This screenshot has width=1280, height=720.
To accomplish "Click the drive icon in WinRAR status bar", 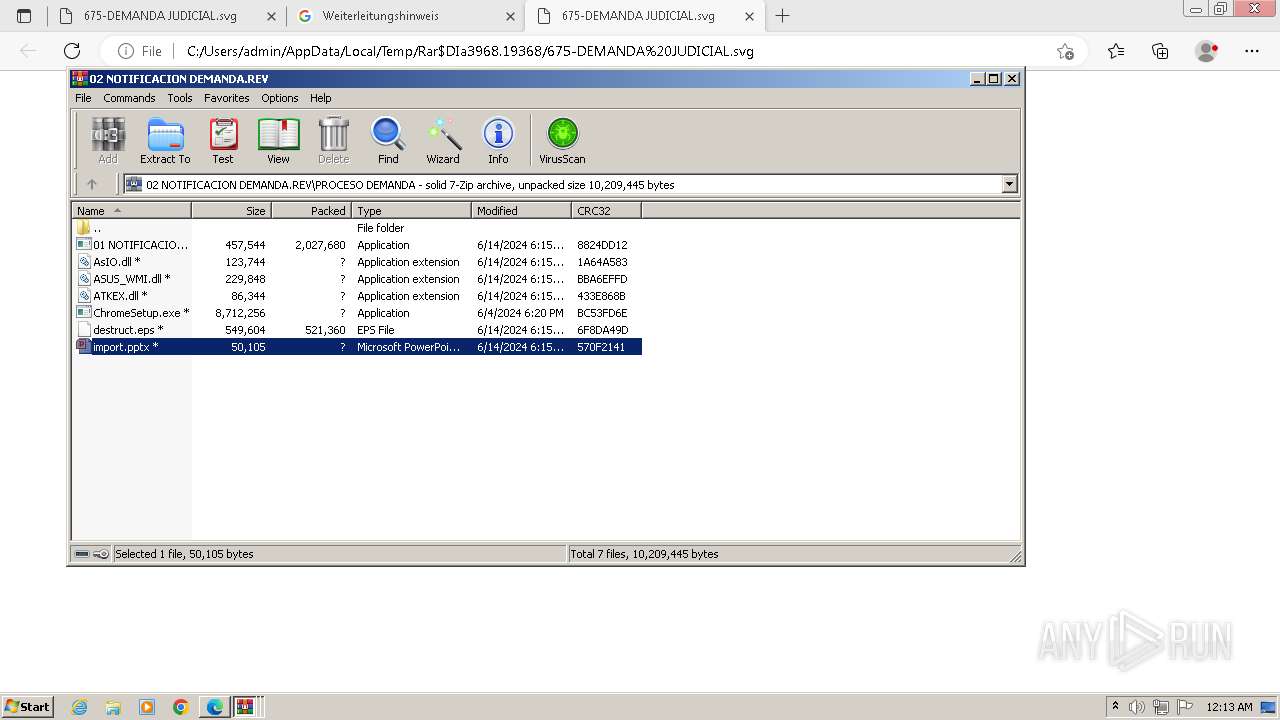I will (x=82, y=554).
